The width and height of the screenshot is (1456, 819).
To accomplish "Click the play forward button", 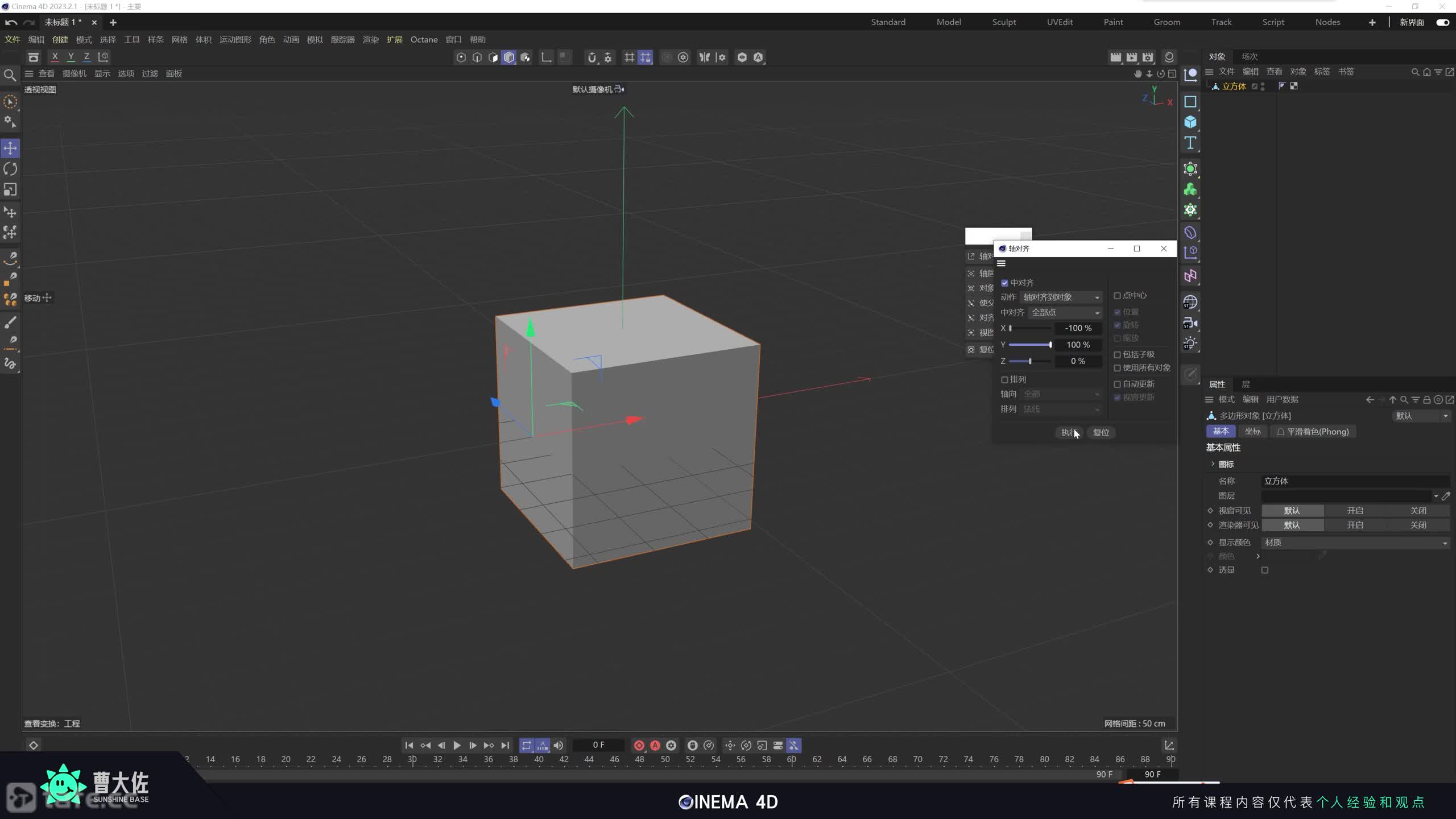I will 457,745.
